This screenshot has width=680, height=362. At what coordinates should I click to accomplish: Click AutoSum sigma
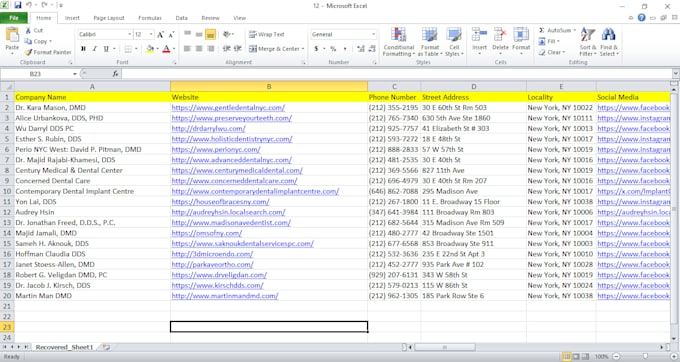coord(542,30)
